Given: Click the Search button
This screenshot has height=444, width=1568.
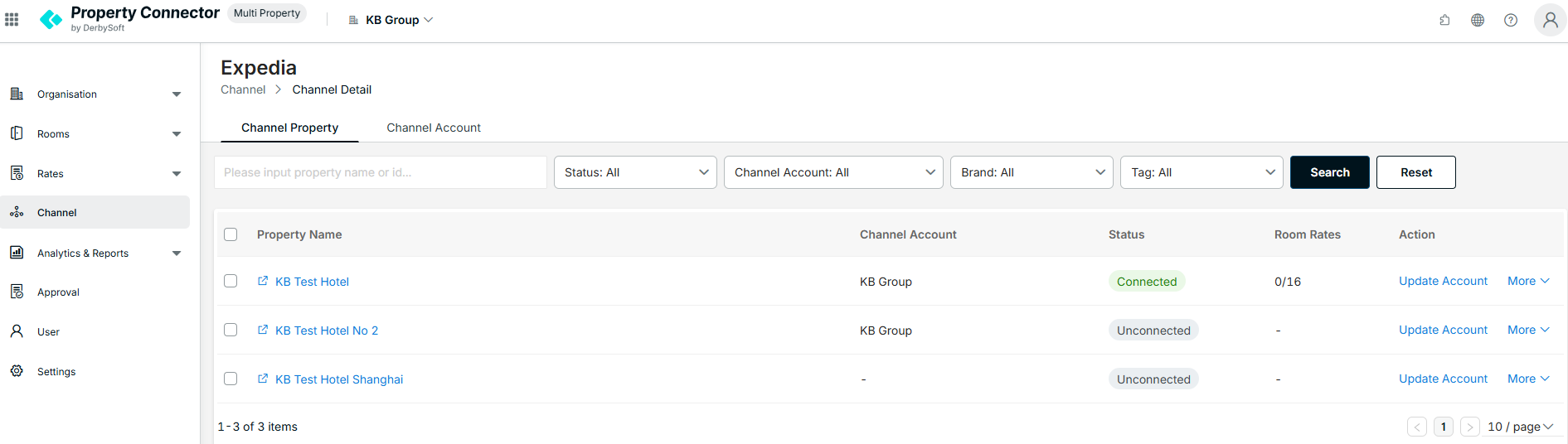Looking at the screenshot, I should [1330, 172].
